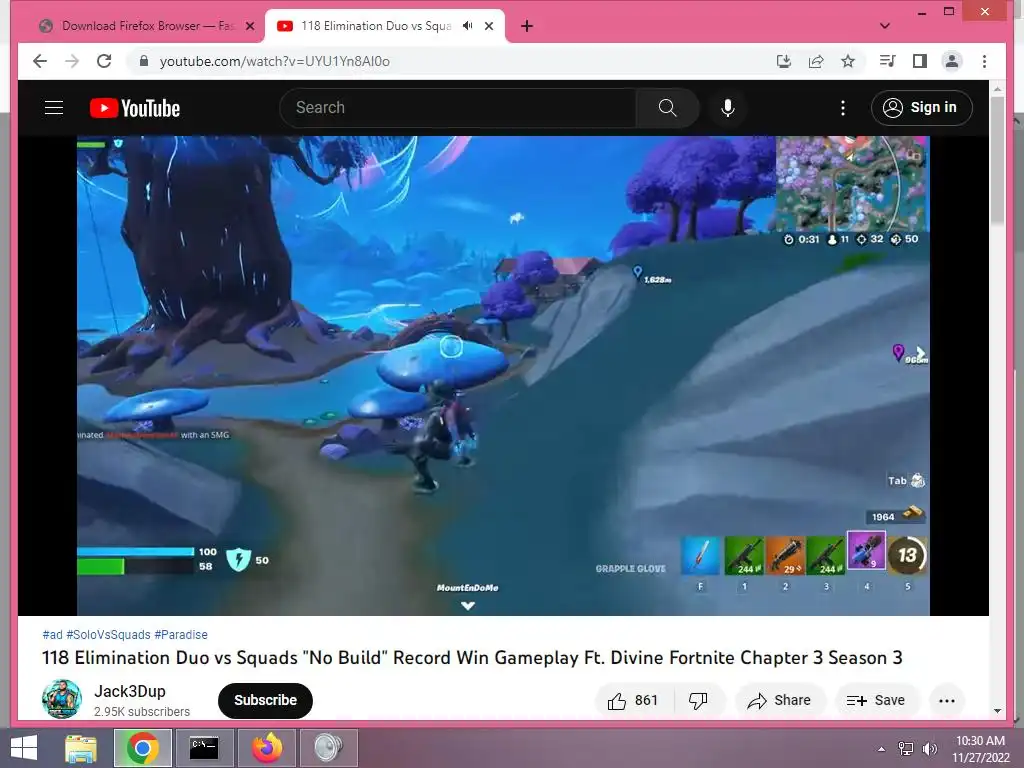Open the speaker app in taskbar

(x=328, y=748)
